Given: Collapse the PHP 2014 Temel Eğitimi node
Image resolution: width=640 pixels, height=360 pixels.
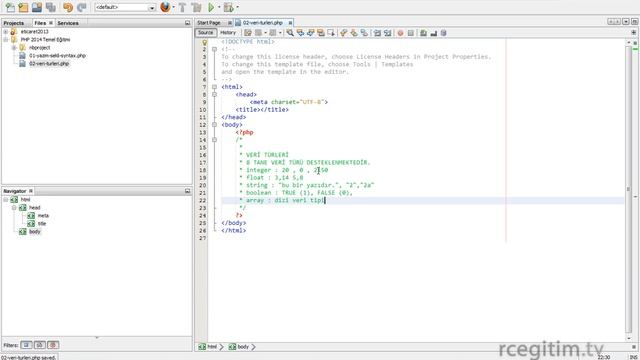Looking at the screenshot, I should click(6, 40).
